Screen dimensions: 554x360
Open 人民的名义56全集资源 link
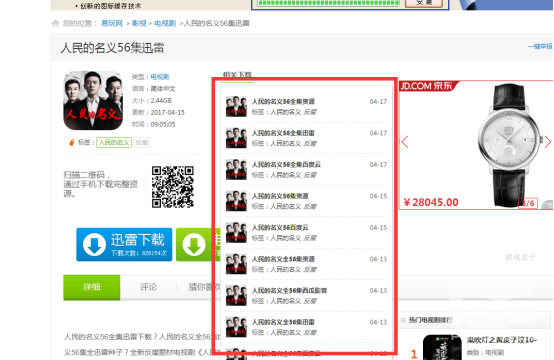pyautogui.click(x=283, y=101)
